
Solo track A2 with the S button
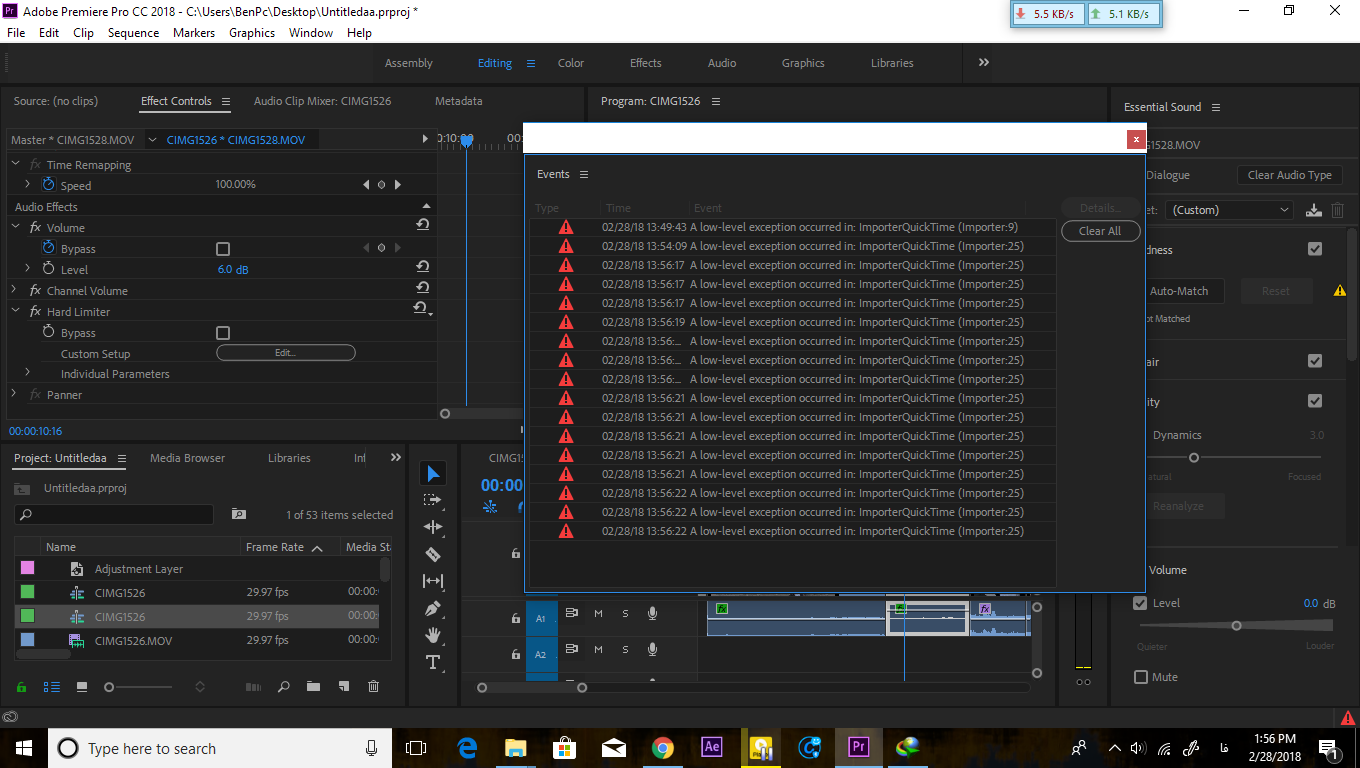(626, 649)
